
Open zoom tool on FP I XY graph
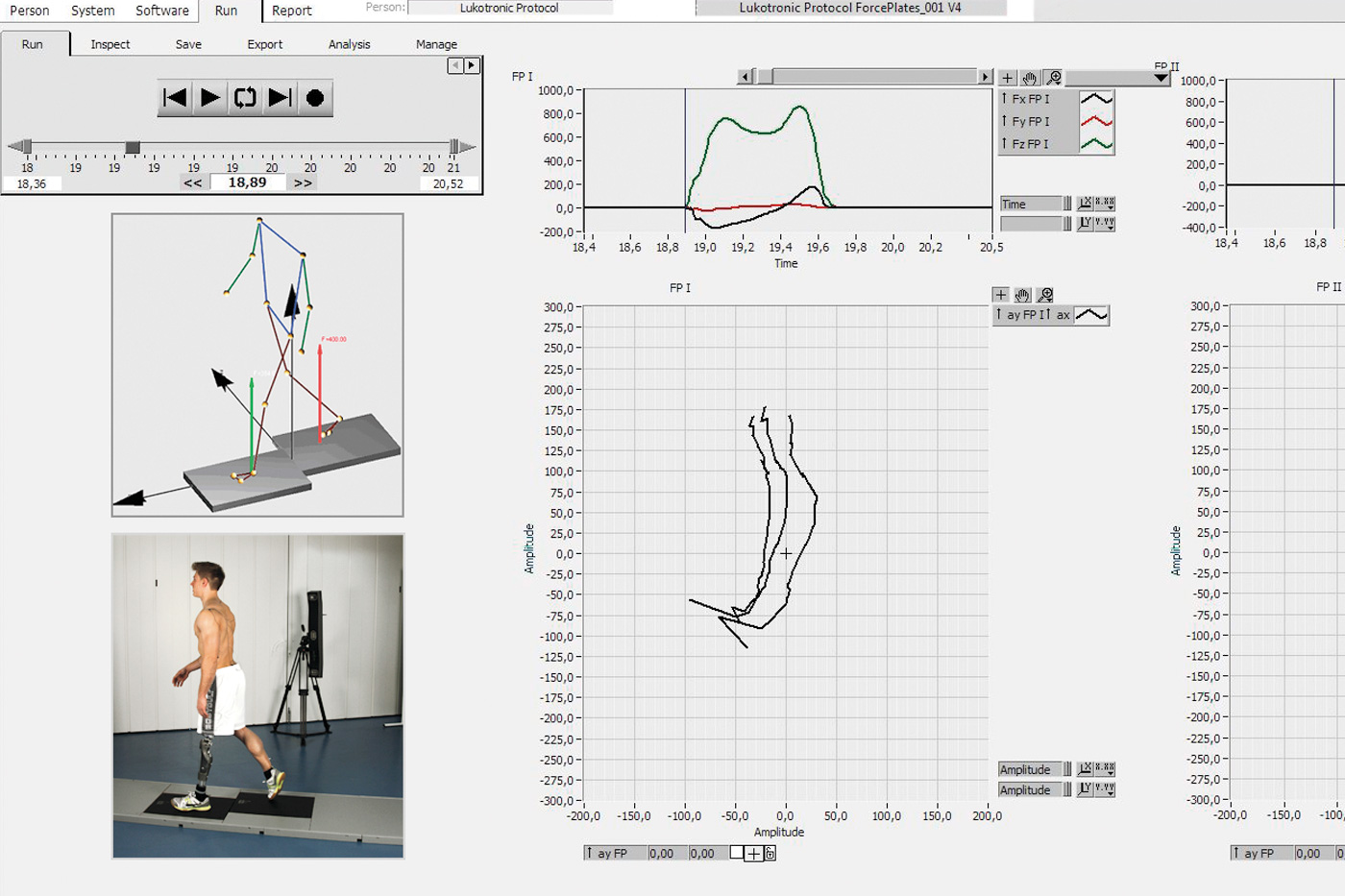coord(1045,295)
